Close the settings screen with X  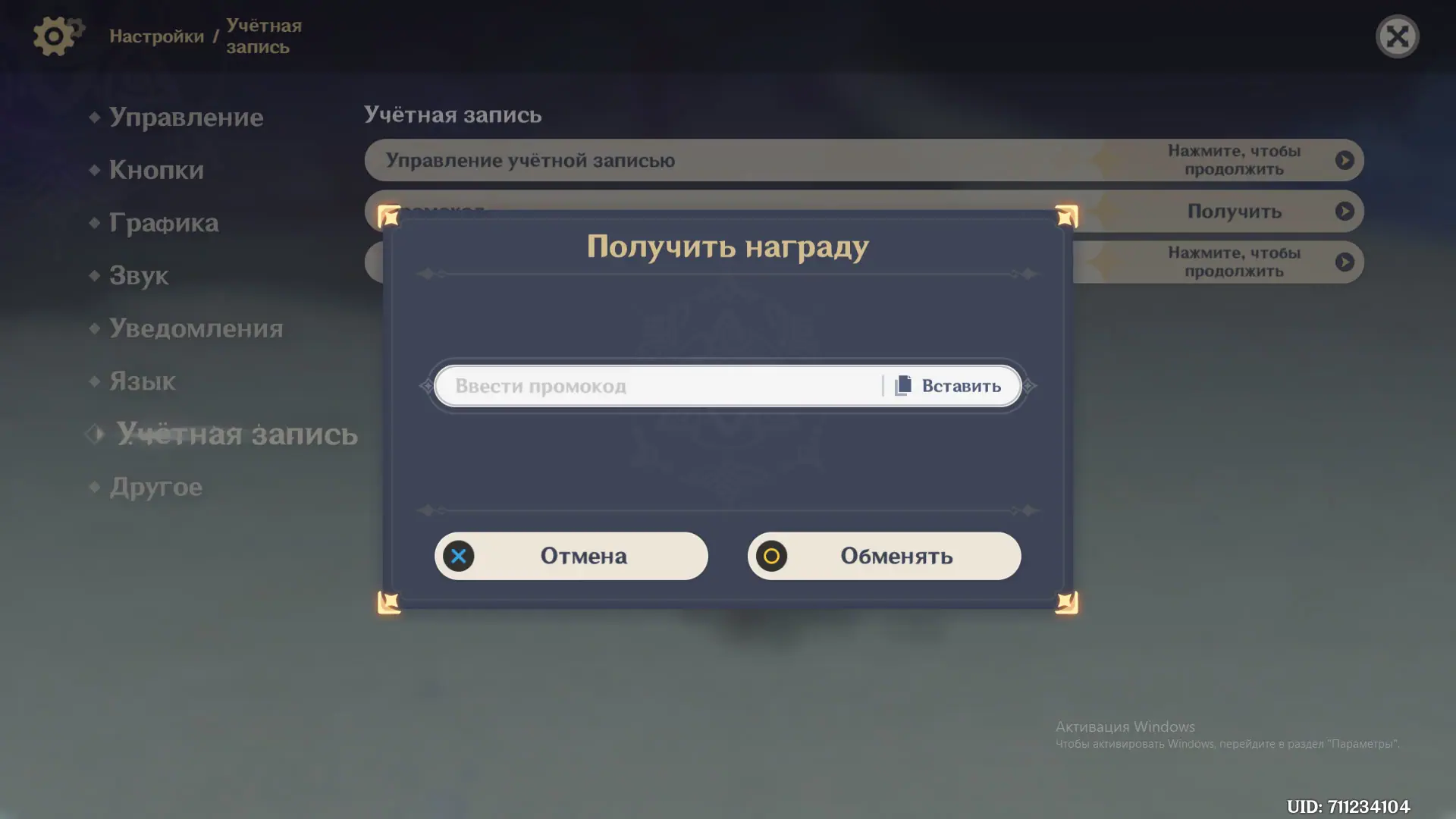tap(1397, 36)
